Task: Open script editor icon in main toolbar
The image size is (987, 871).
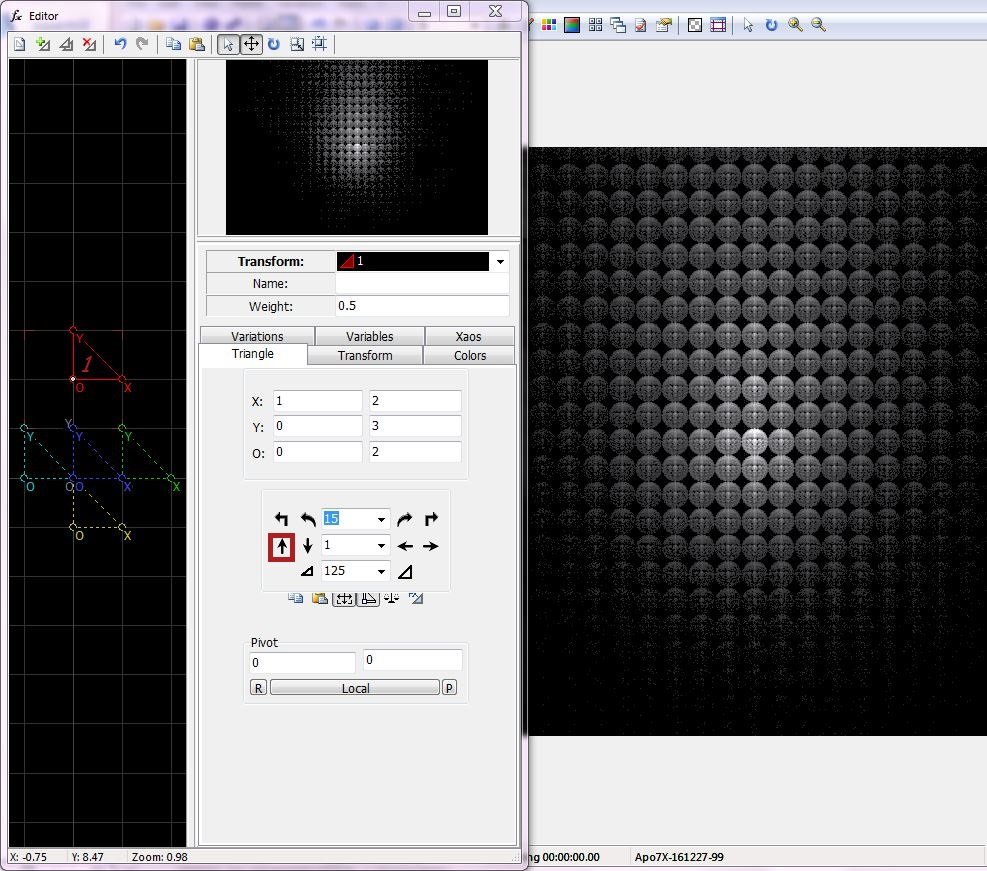Action: tap(641, 25)
